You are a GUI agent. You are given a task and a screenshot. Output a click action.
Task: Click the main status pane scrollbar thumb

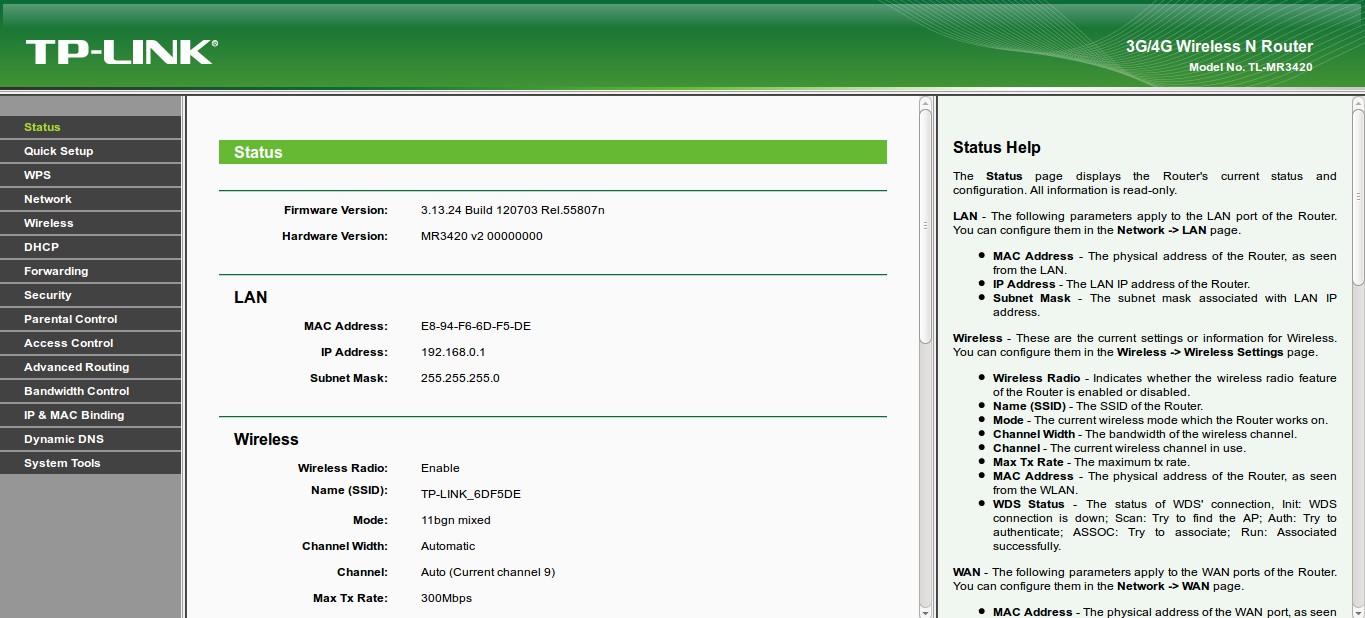tap(925, 228)
